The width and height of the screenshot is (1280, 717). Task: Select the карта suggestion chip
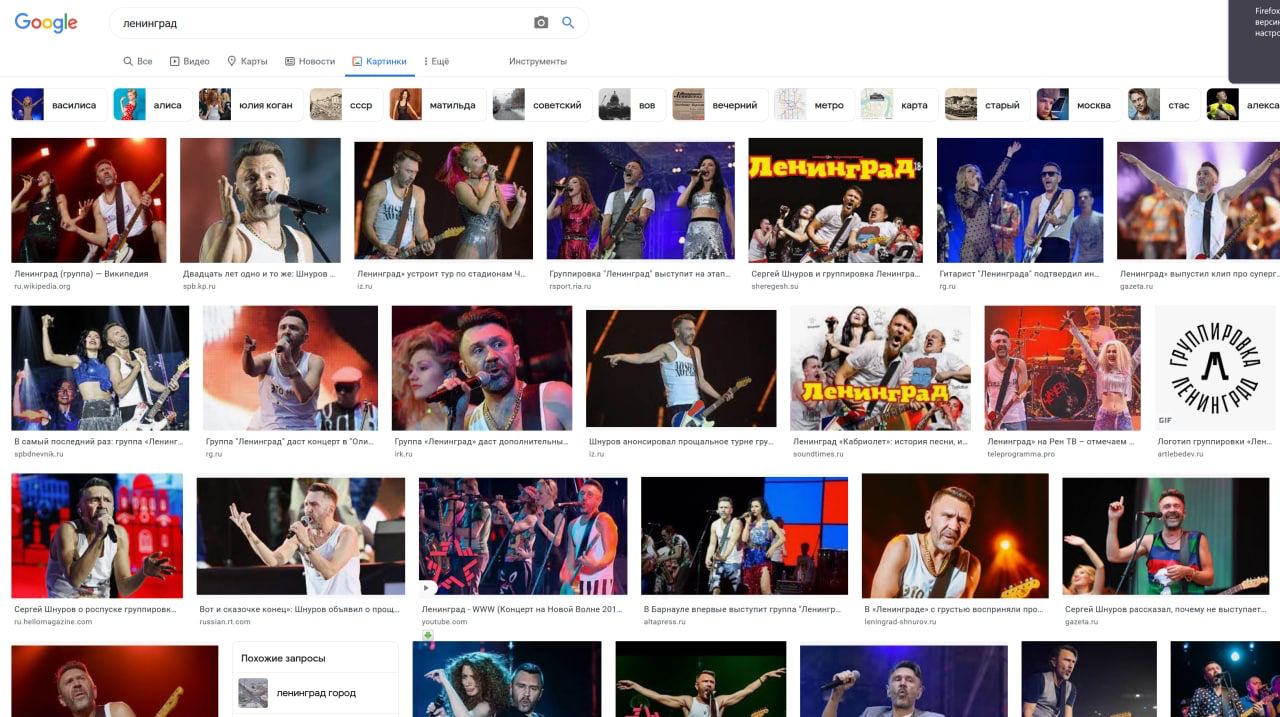click(x=898, y=105)
